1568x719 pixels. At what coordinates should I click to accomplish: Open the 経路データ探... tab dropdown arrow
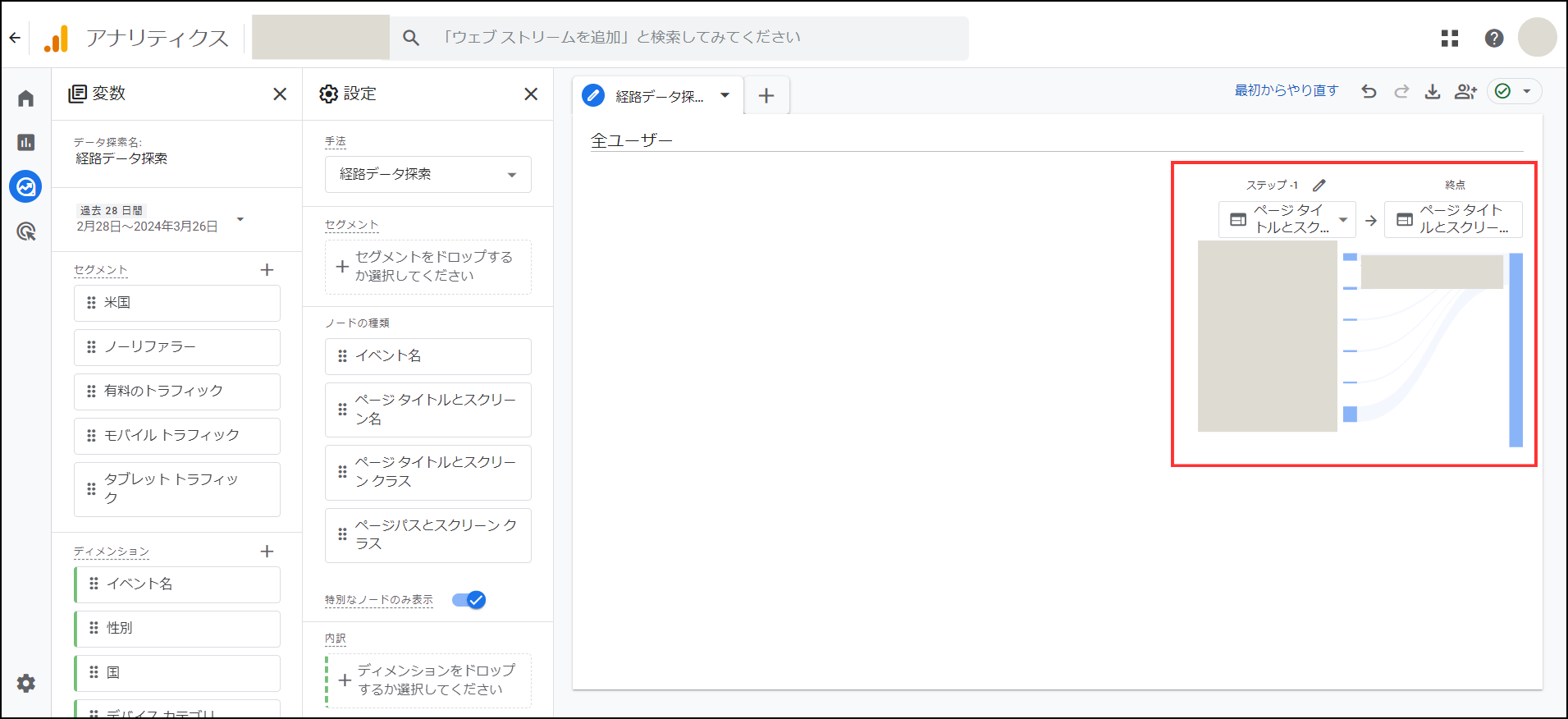tap(725, 95)
